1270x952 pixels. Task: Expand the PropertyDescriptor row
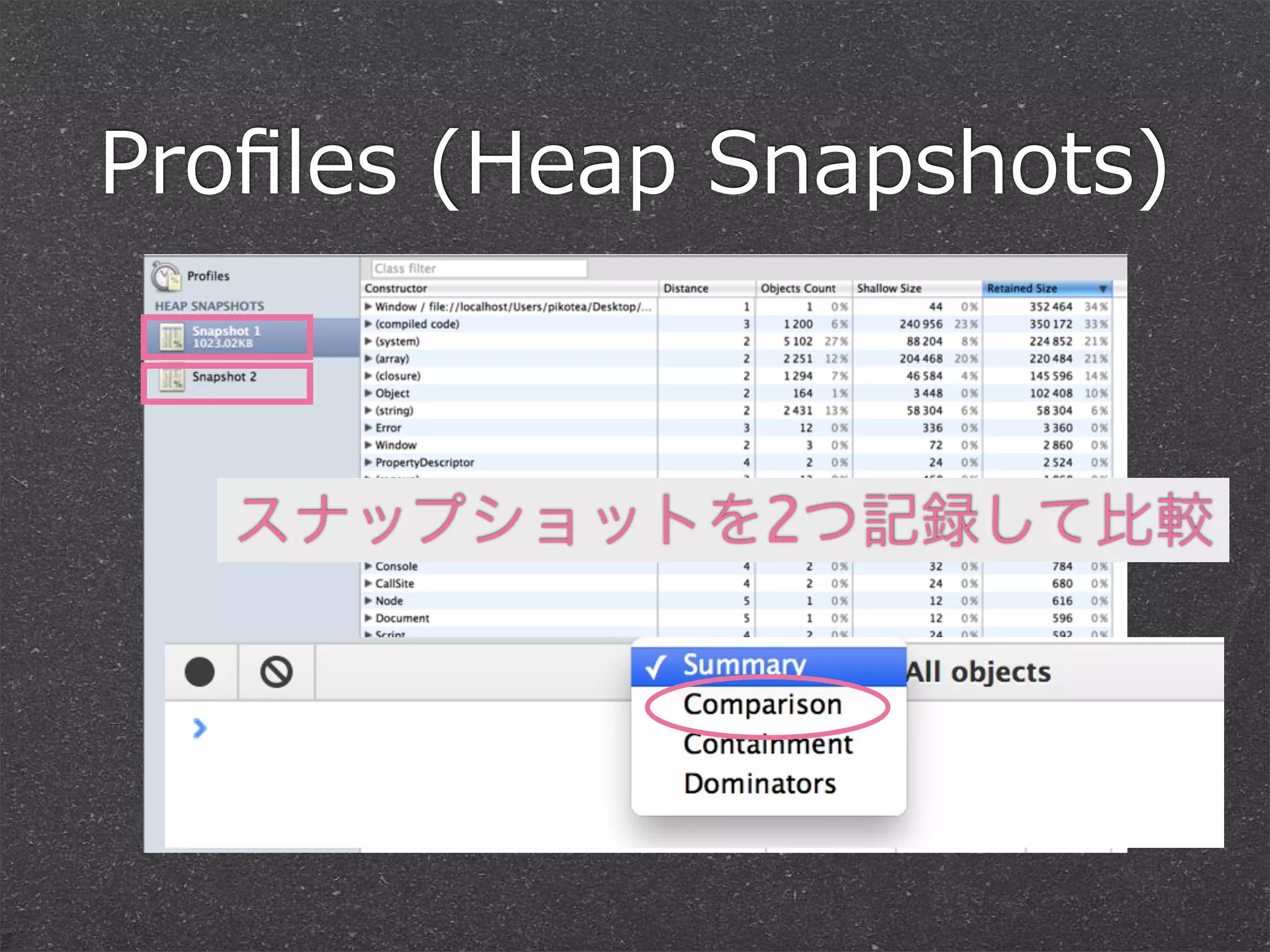[x=368, y=462]
